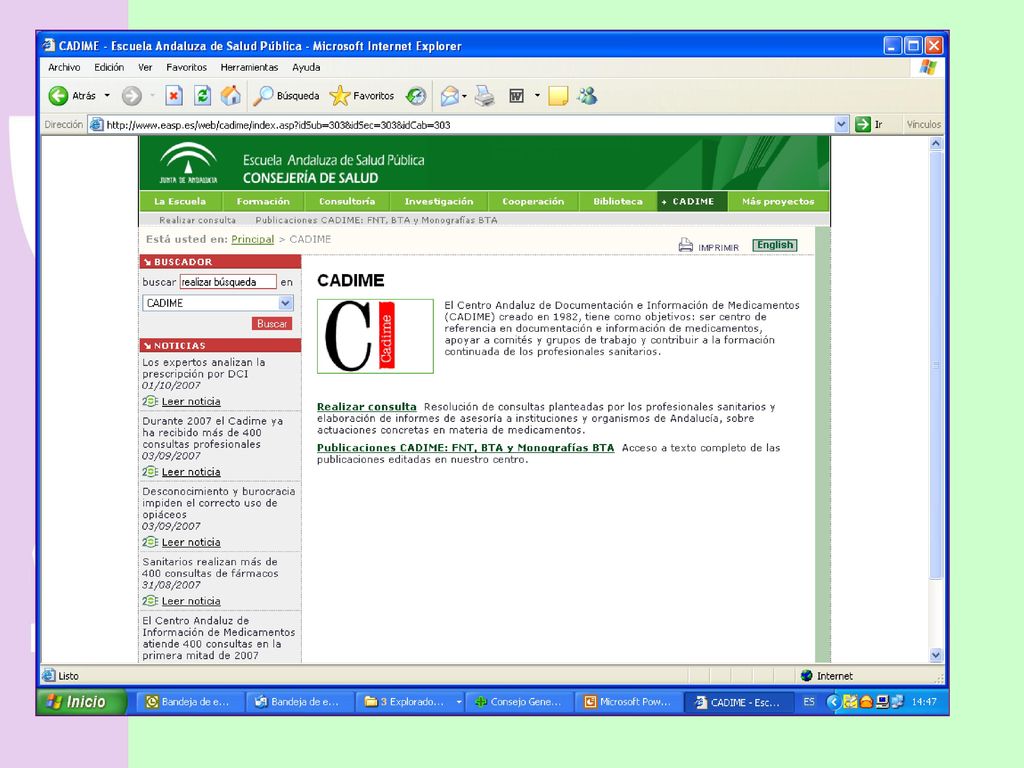Switch to Consejo Gene... taskbar window
This screenshot has width=1024, height=768.
click(519, 702)
